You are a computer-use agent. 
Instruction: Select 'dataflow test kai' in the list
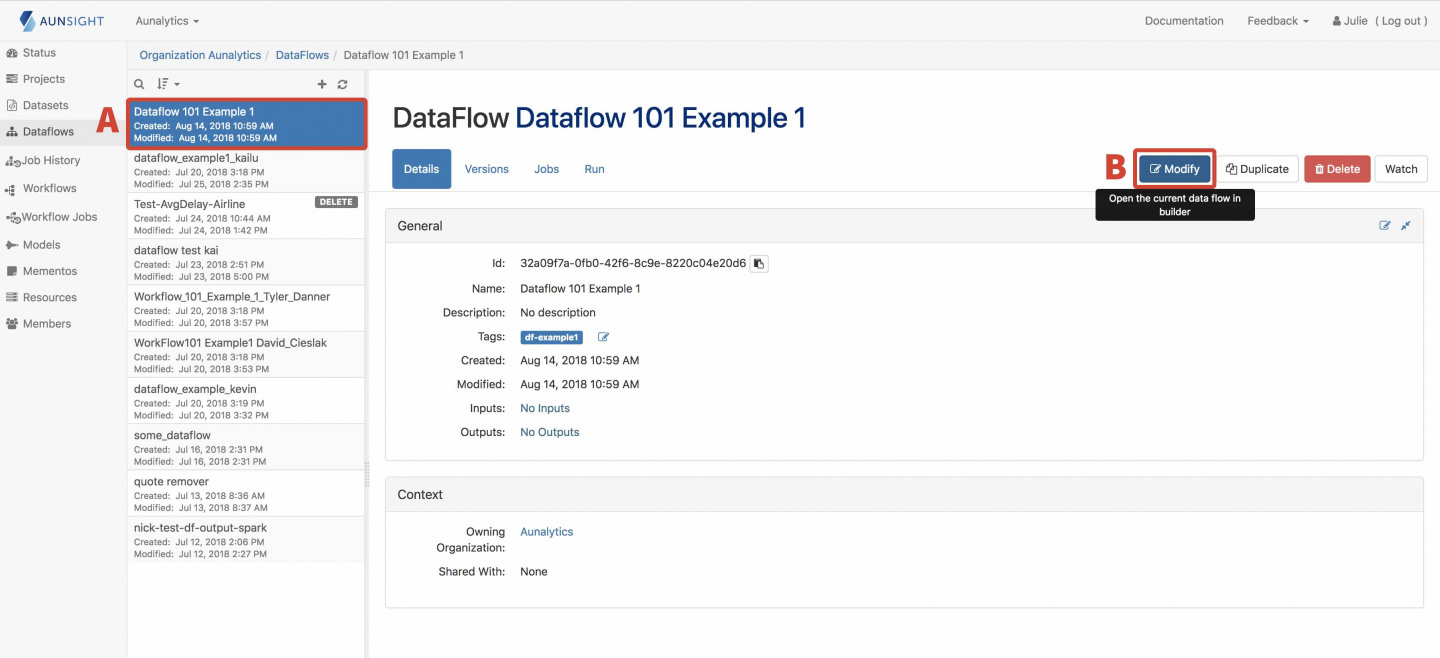[247, 262]
